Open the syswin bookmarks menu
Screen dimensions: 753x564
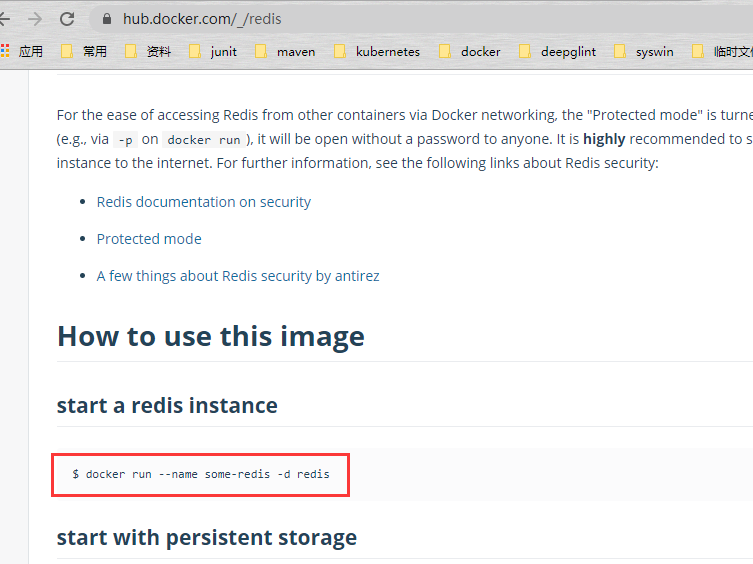pos(644,51)
